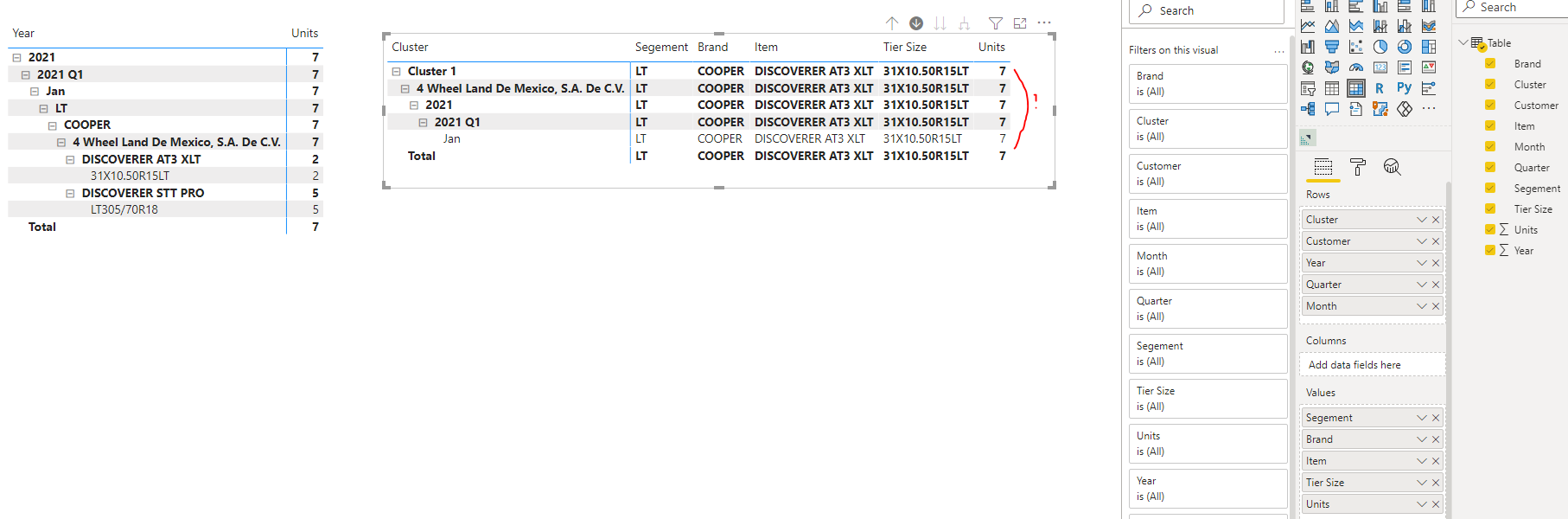Select the Key influencers visualization
The image size is (1568, 519).
pos(1429,88)
